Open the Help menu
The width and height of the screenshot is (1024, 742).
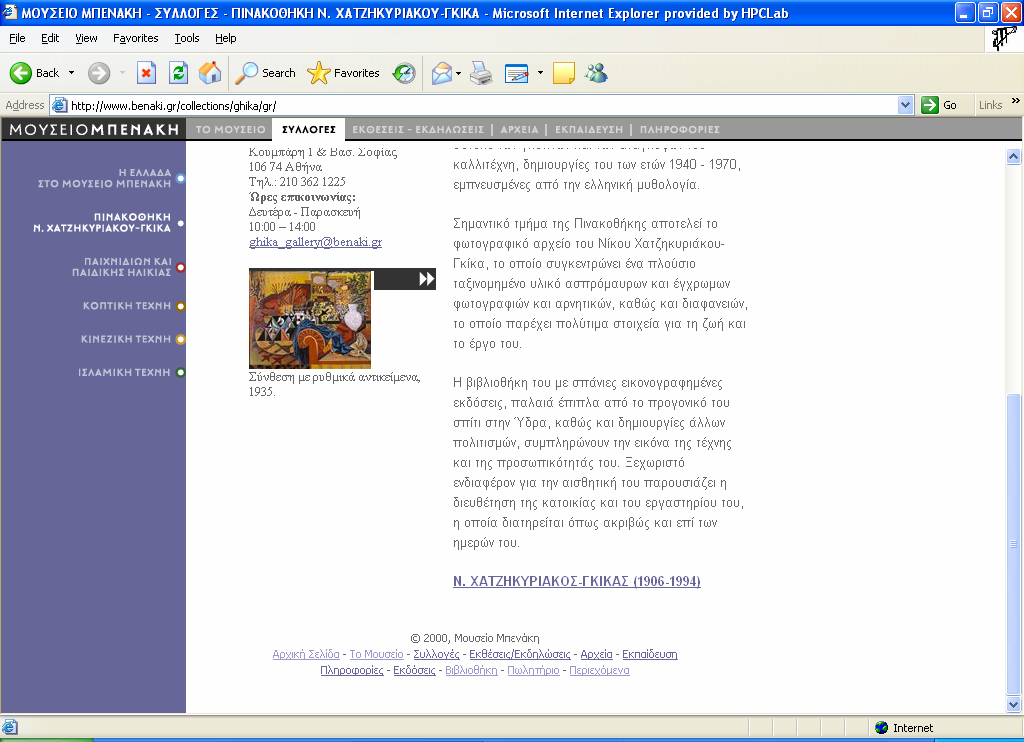[x=226, y=39]
